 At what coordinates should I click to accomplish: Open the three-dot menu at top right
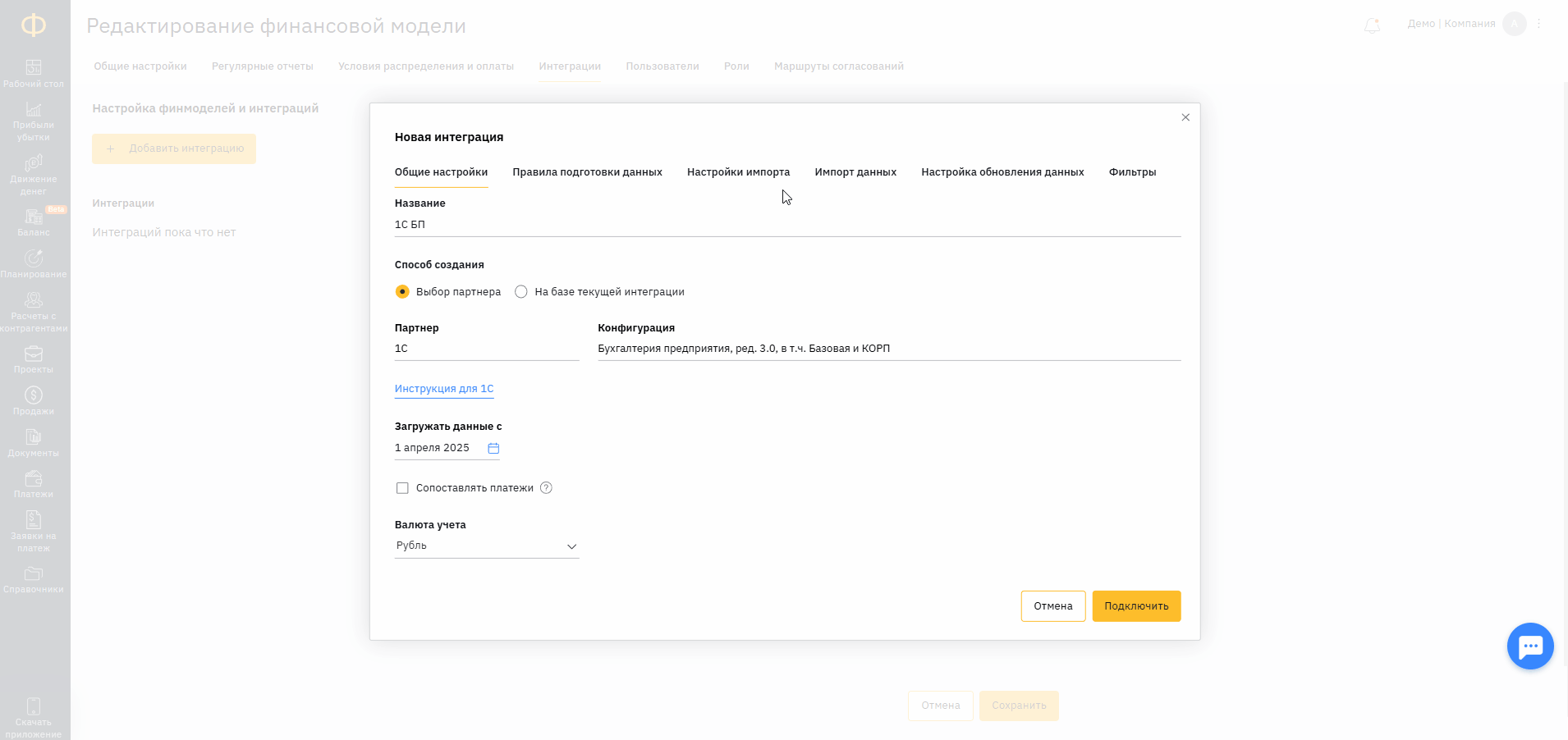1539,24
